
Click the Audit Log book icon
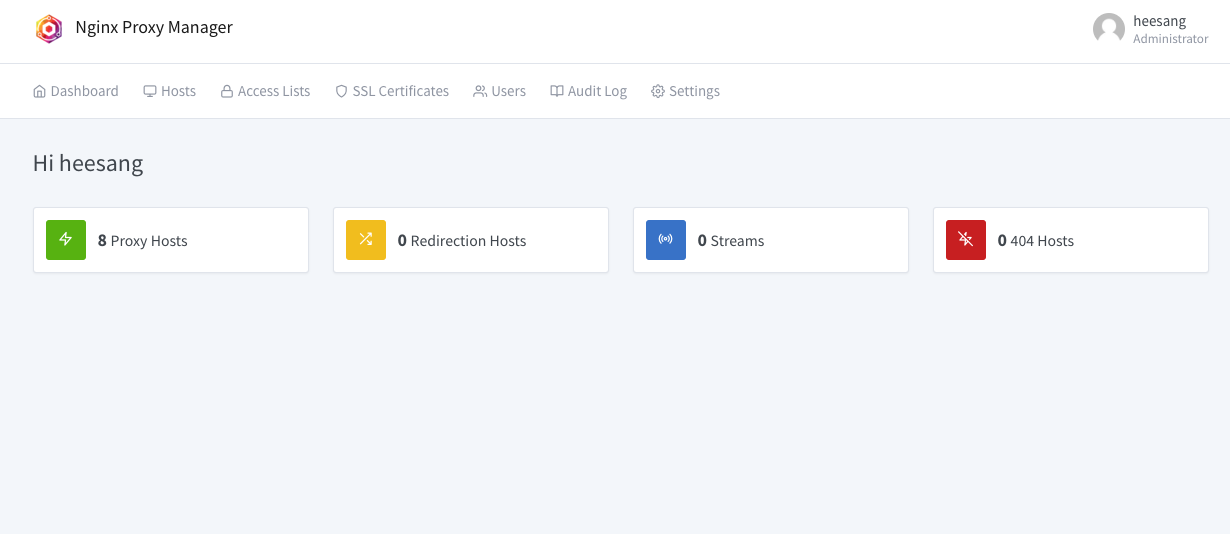(x=557, y=91)
